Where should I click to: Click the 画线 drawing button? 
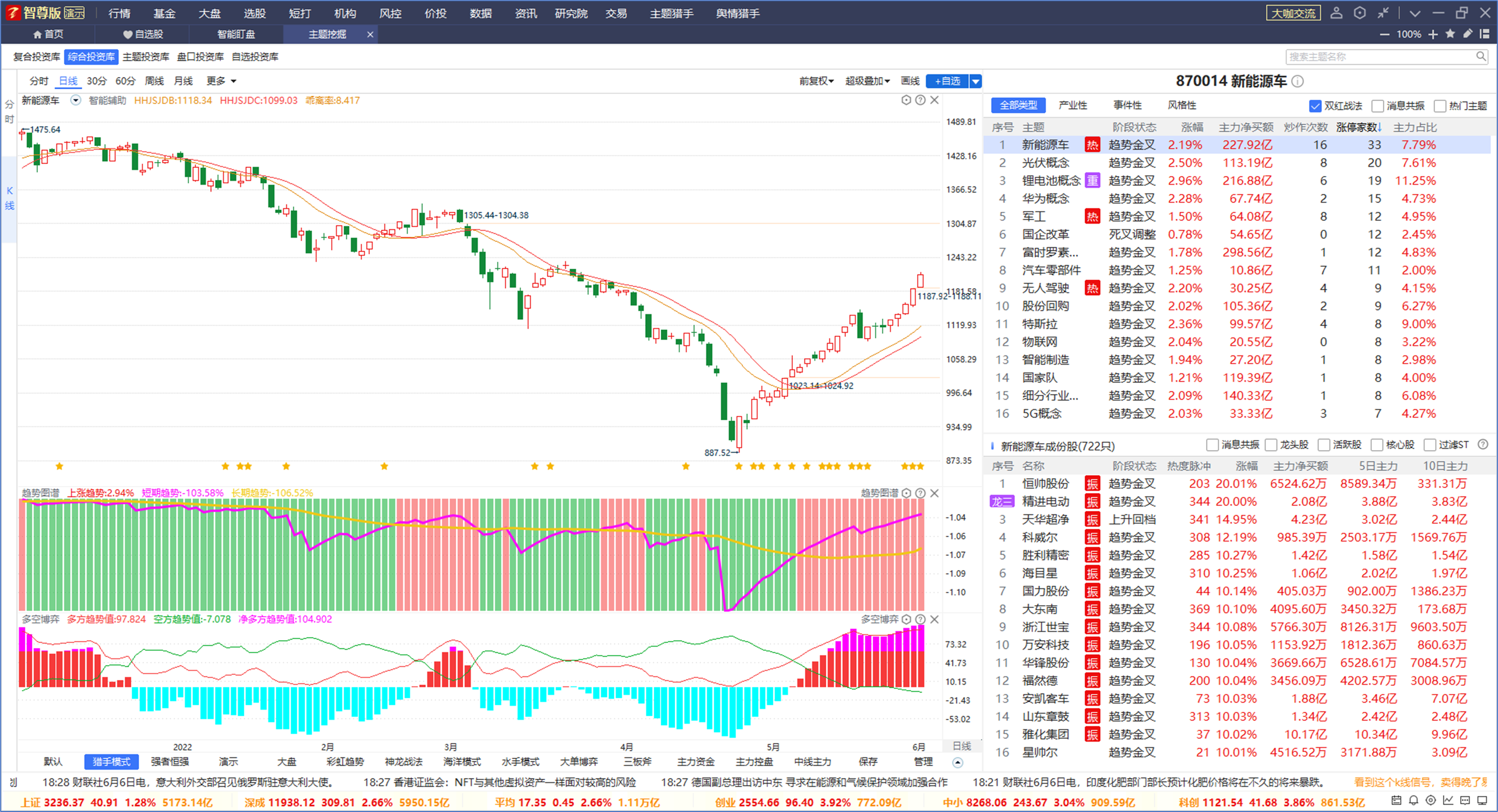click(x=910, y=81)
